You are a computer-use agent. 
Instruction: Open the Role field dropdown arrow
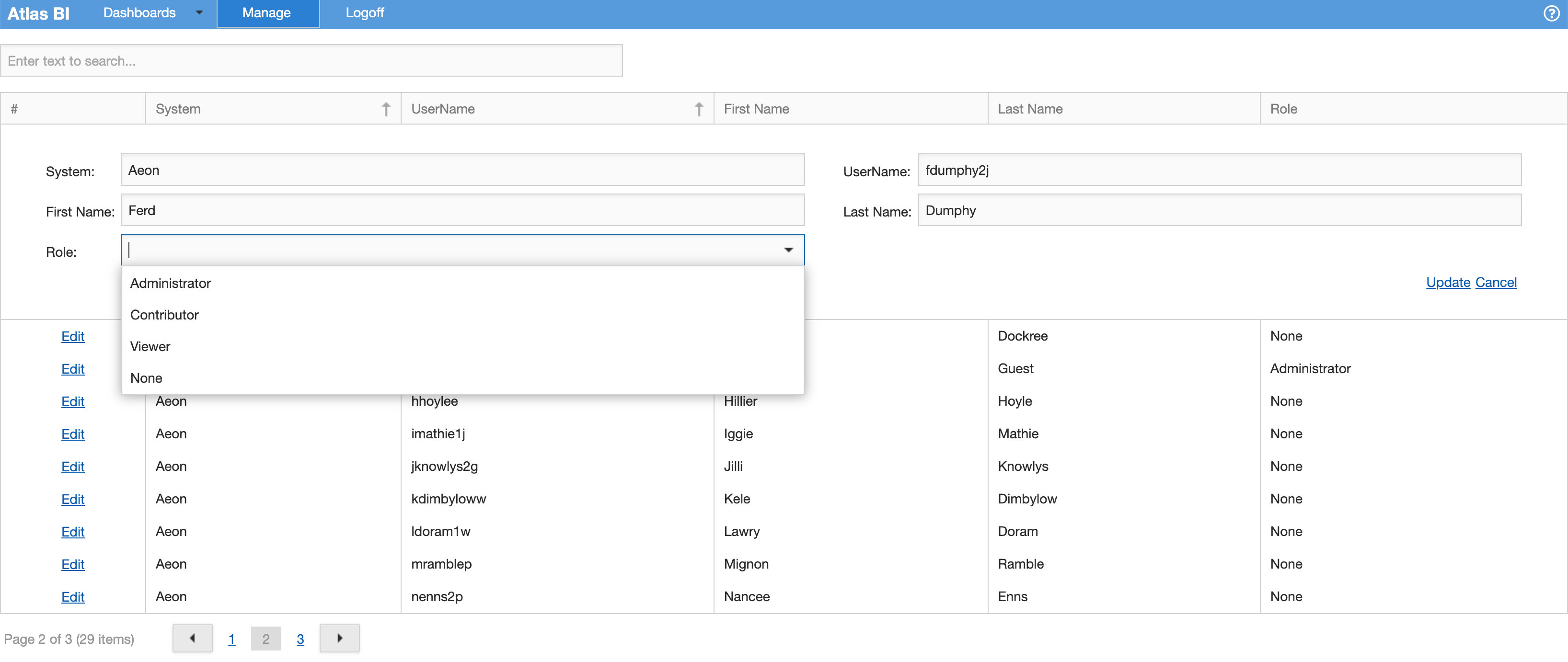pos(788,250)
